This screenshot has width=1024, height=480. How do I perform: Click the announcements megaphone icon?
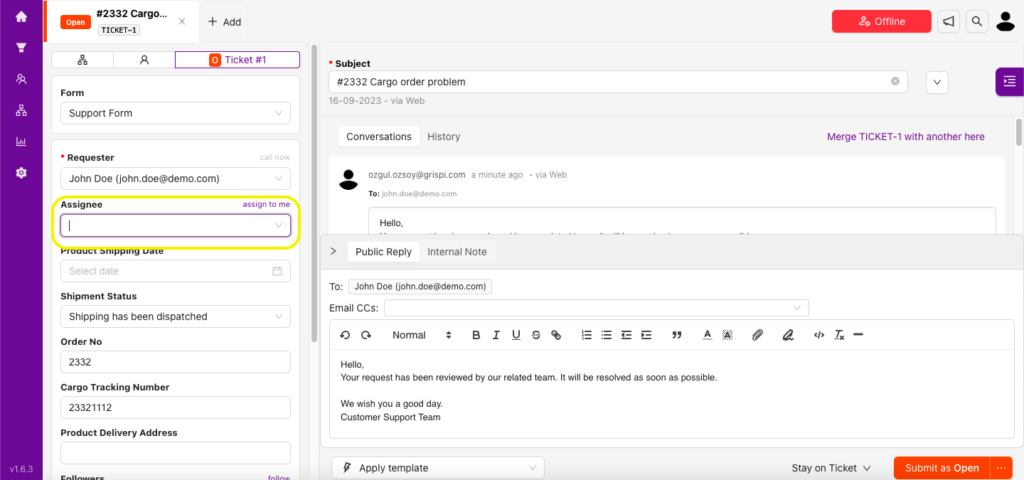tap(948, 22)
